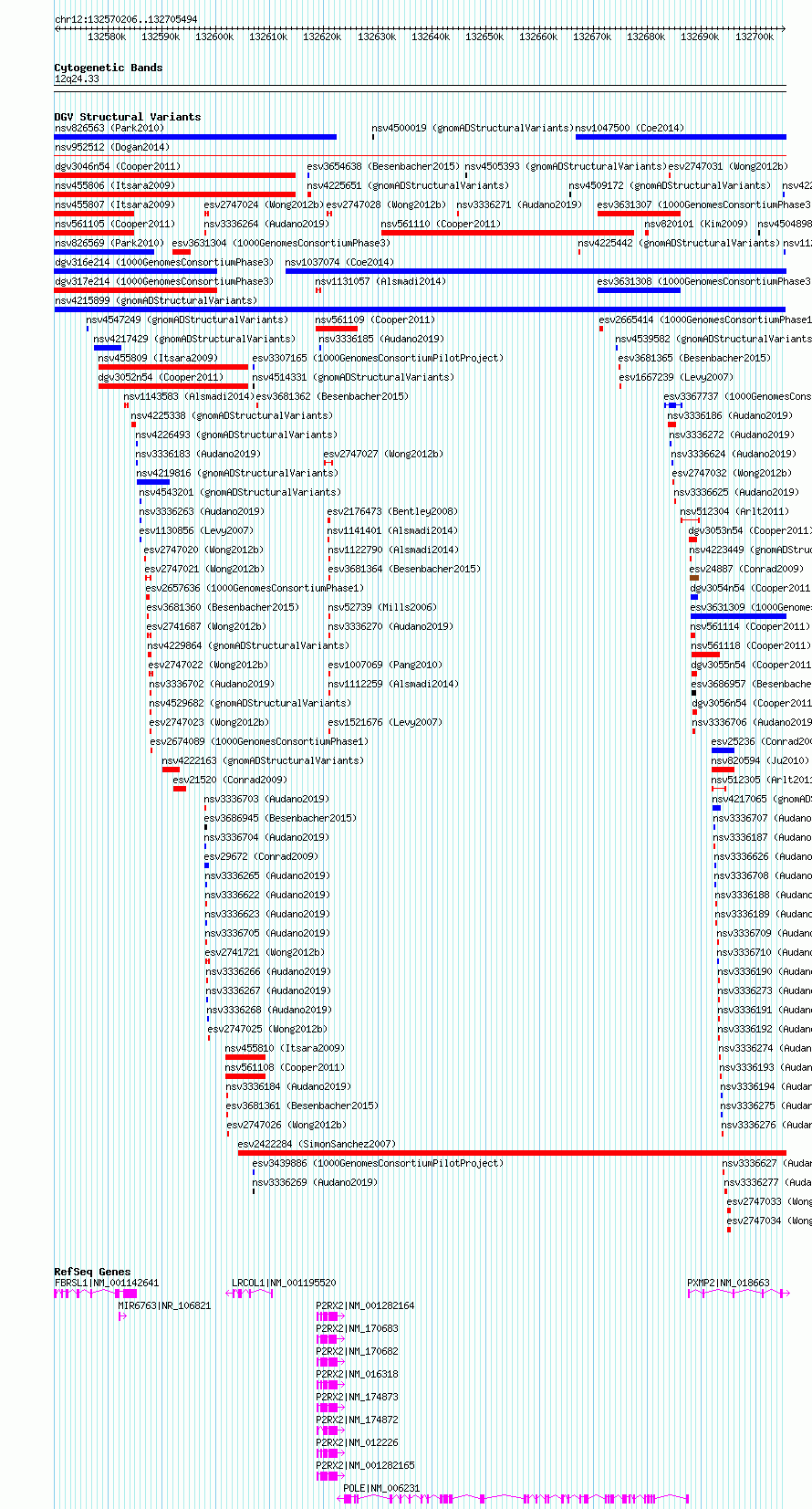Screen dimensions: 812x1509
Task: Click the red bar under esv2422284 (SimonSanchez2007)
Action: coord(512,1153)
